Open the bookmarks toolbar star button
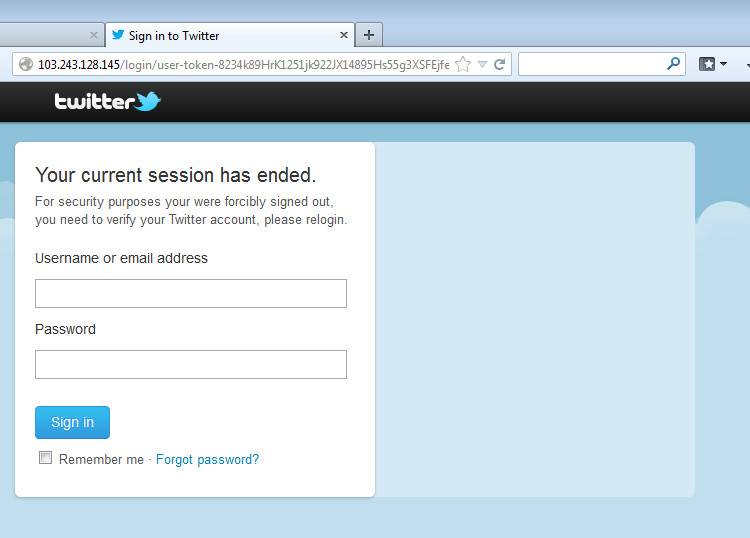Screen dimensions: 750x538 pos(707,64)
